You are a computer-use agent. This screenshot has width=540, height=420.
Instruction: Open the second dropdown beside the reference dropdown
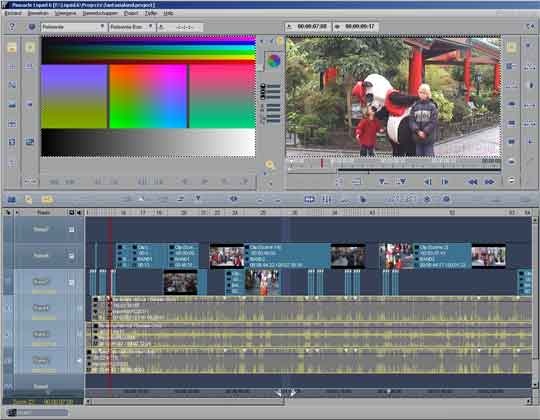click(132, 27)
